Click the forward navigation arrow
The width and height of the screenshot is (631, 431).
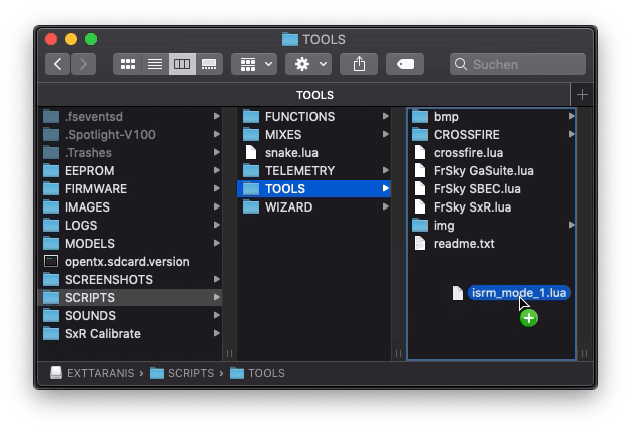pos(83,64)
